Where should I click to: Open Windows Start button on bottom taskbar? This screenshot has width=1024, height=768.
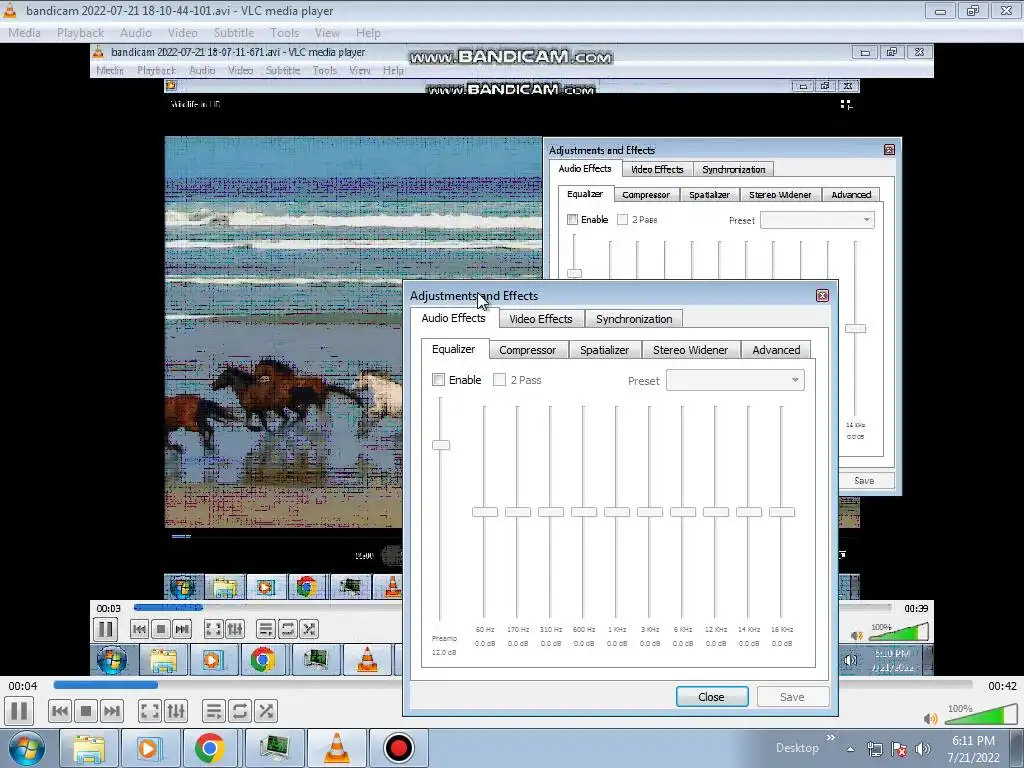[x=26, y=748]
